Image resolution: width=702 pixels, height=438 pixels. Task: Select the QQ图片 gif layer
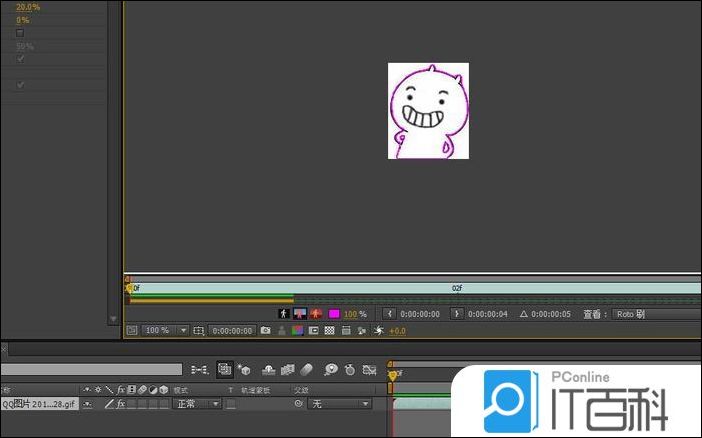click(x=38, y=404)
